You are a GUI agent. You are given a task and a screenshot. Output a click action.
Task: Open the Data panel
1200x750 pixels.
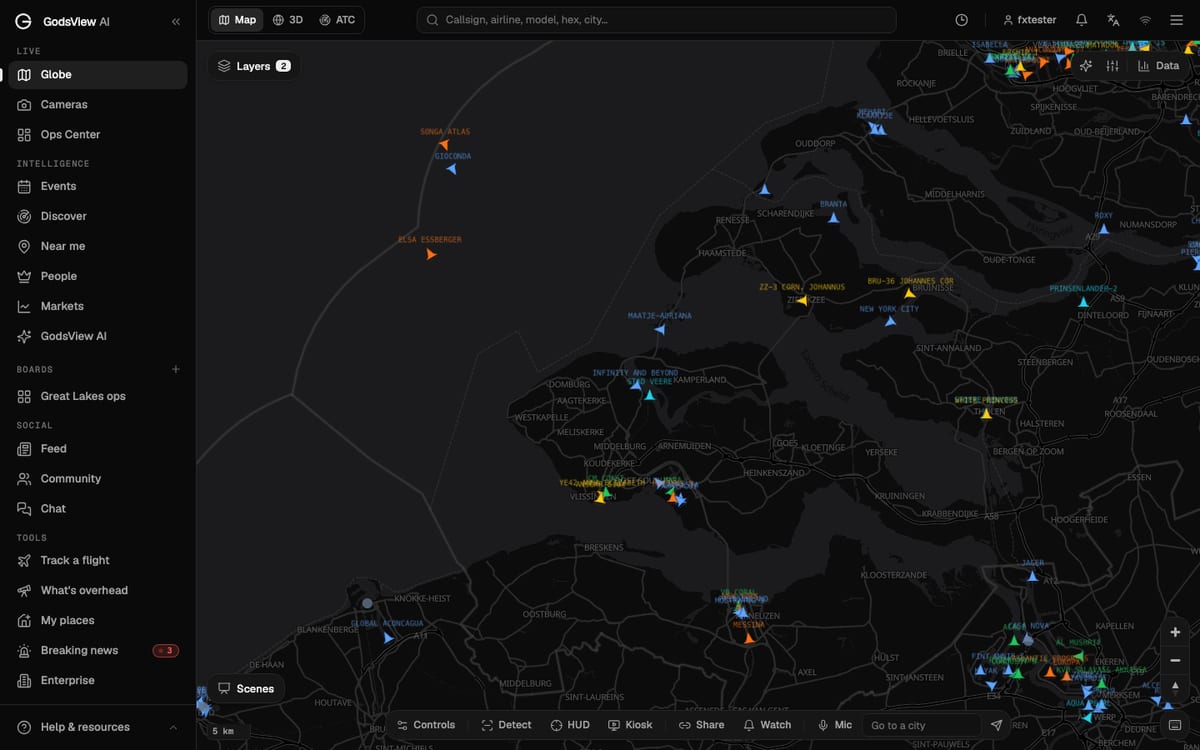click(1158, 66)
